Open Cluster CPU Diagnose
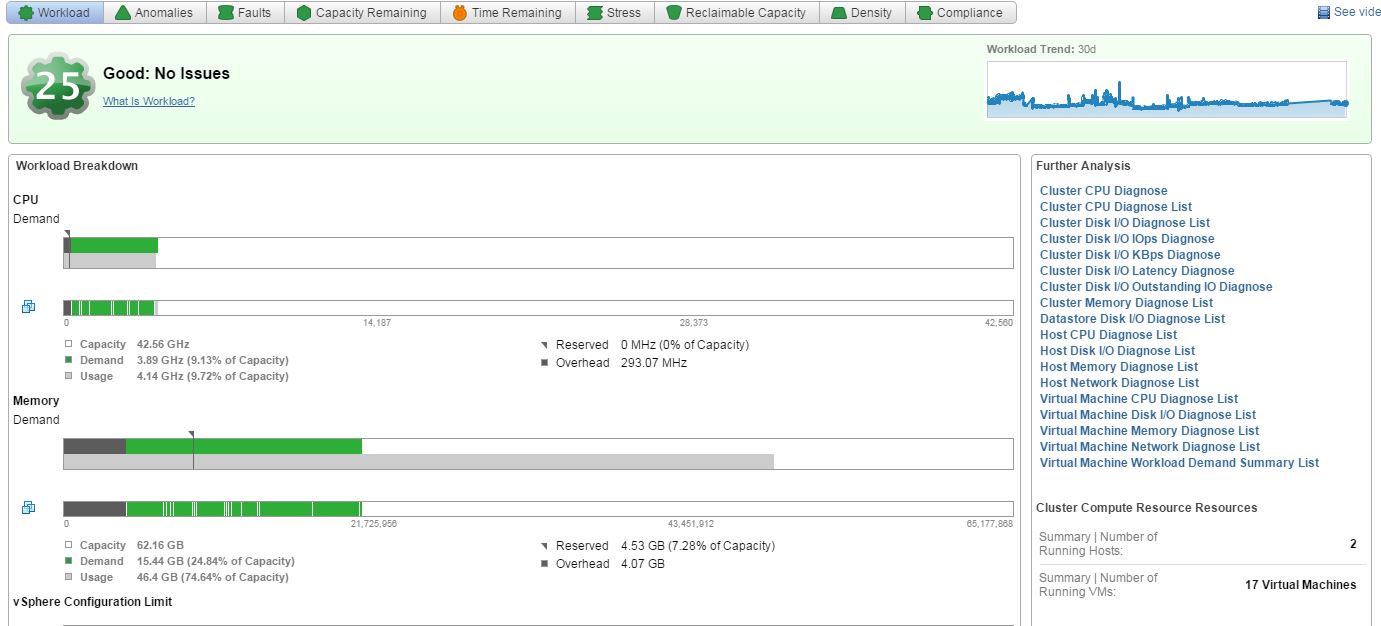This screenshot has width=1381, height=626. pos(1103,191)
